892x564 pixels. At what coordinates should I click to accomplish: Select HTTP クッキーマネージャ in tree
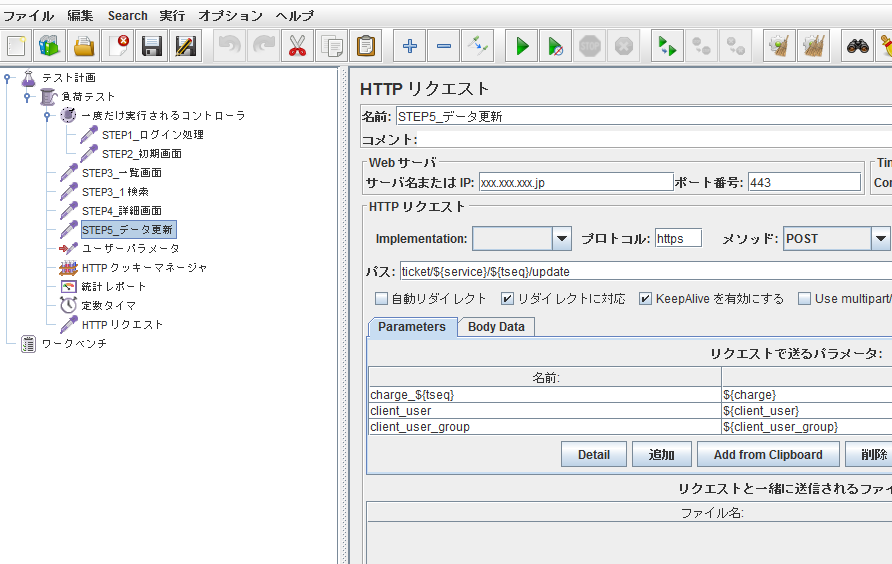coord(144,268)
